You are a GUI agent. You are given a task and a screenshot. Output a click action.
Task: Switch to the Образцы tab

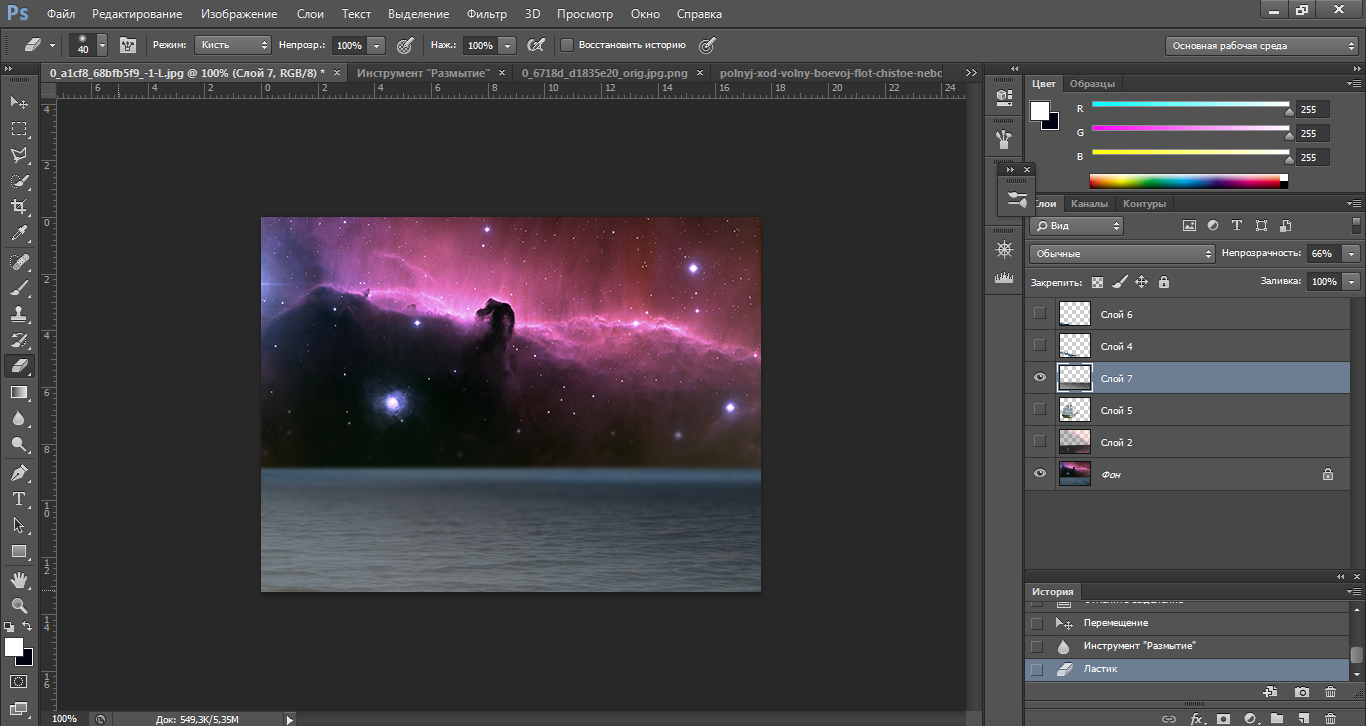pyautogui.click(x=1092, y=84)
